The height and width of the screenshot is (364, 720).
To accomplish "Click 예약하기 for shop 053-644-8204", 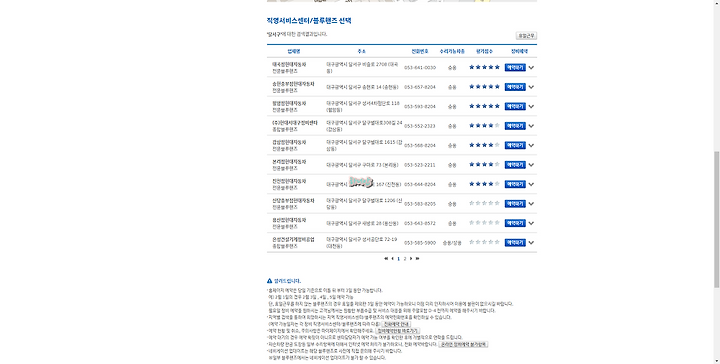I will click(515, 184).
